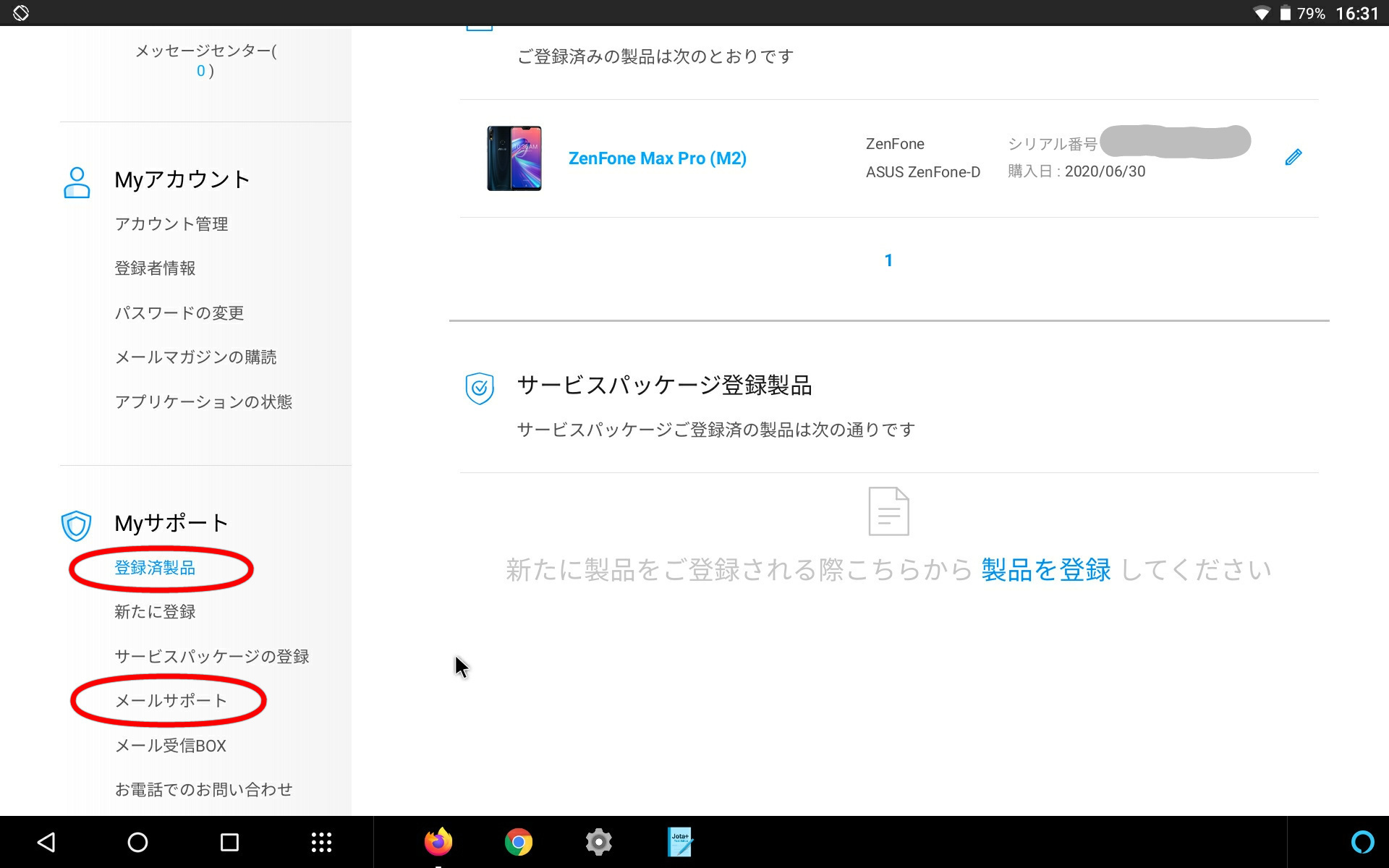
Task: Open the Firefox browser in taskbar
Action: tap(438, 842)
